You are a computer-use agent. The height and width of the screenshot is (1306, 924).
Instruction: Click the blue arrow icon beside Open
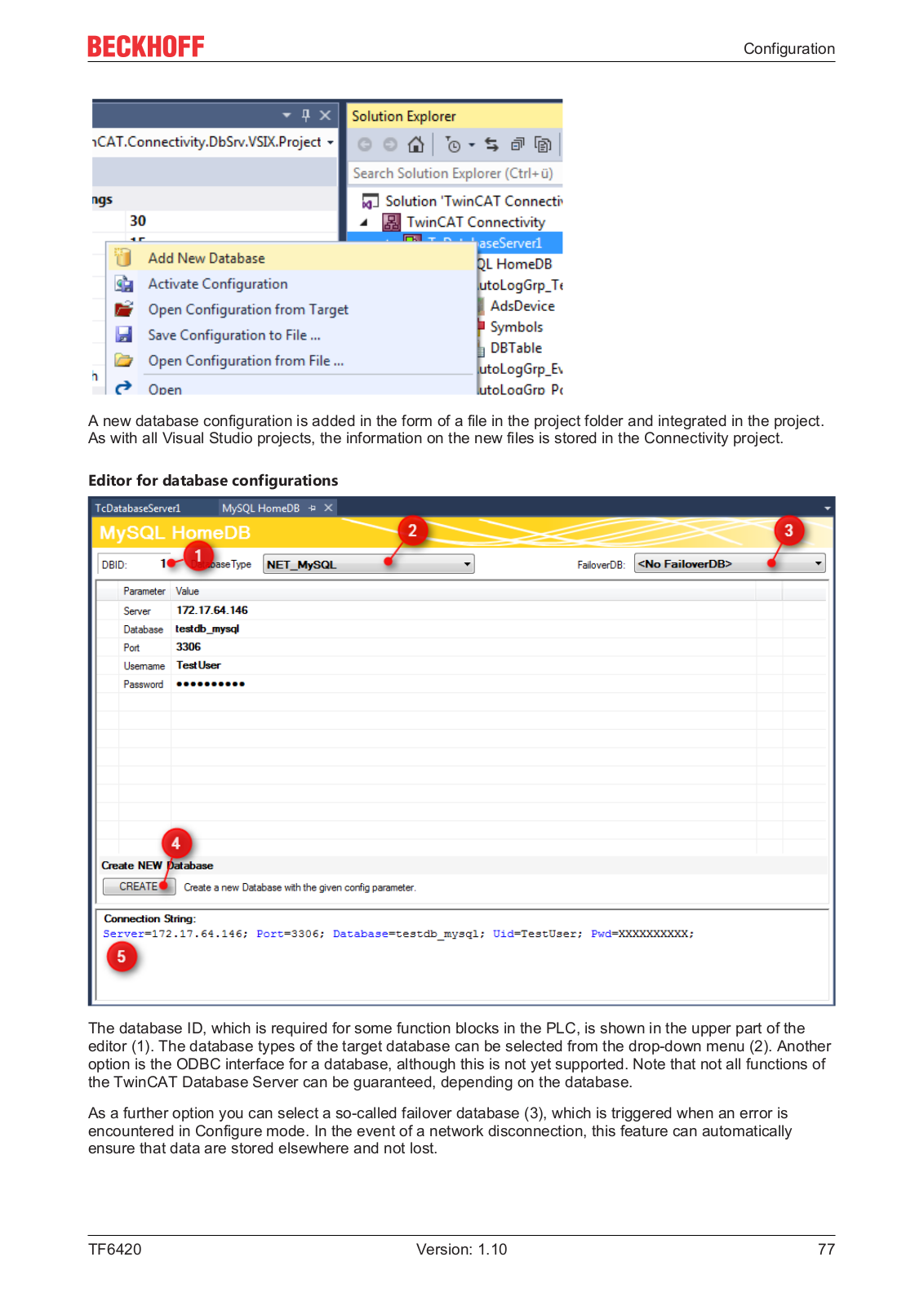click(123, 388)
